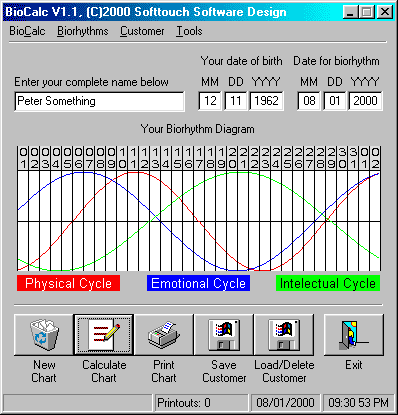Click the green Intelectual Cycle legend

(328, 283)
